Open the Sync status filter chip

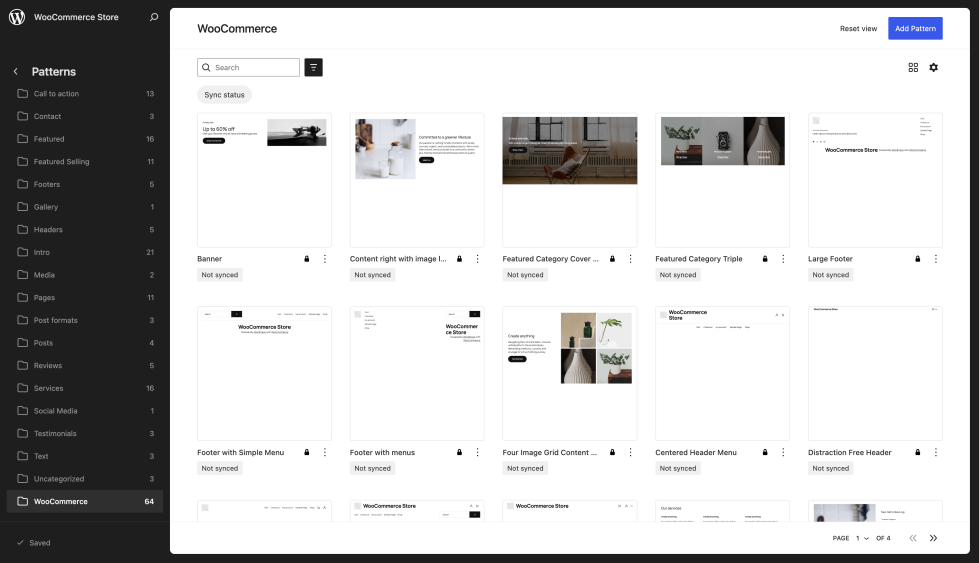(x=224, y=95)
